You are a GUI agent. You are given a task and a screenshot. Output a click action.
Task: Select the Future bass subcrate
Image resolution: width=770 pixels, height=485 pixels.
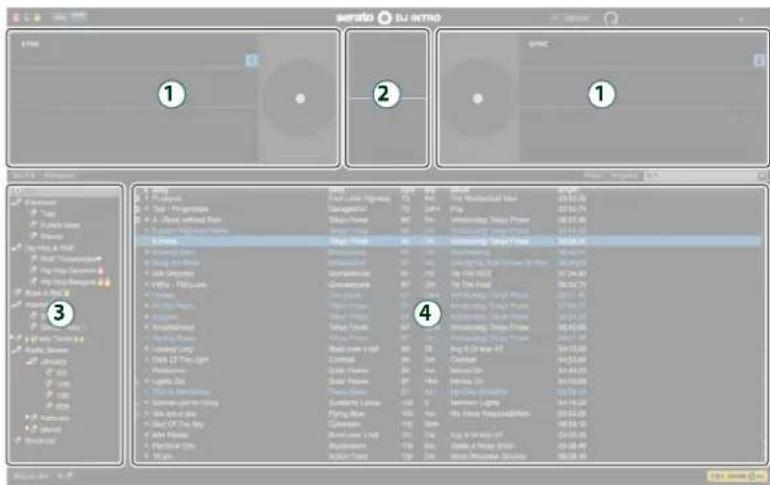[60, 225]
